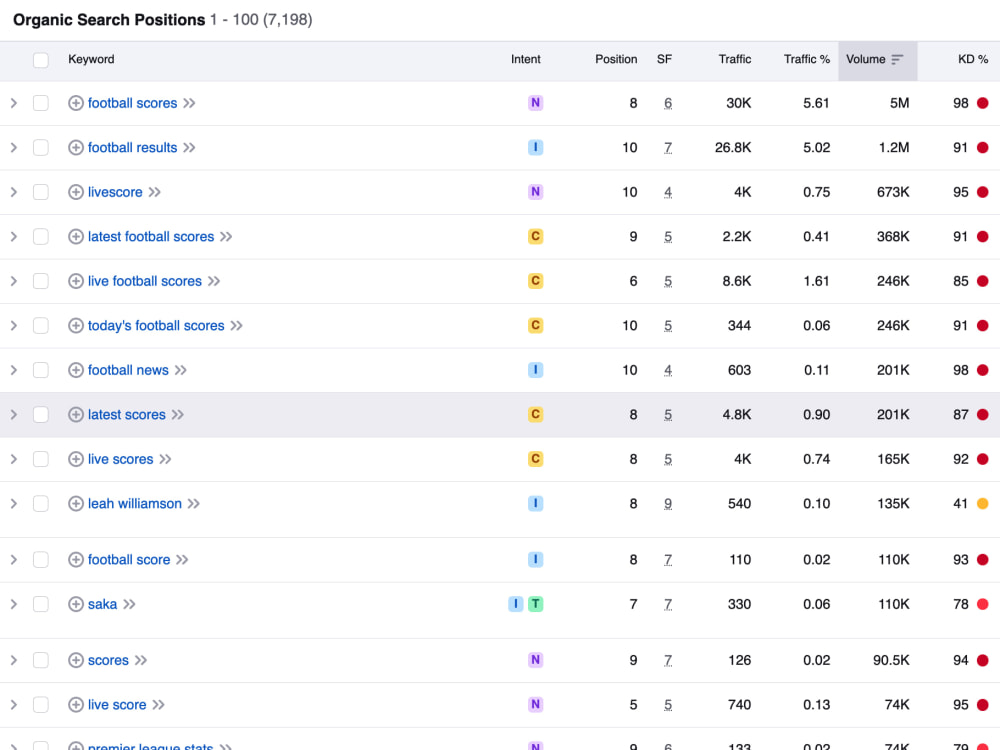The height and width of the screenshot is (750, 1000).
Task: Check the box for football results row
Action: (41, 148)
